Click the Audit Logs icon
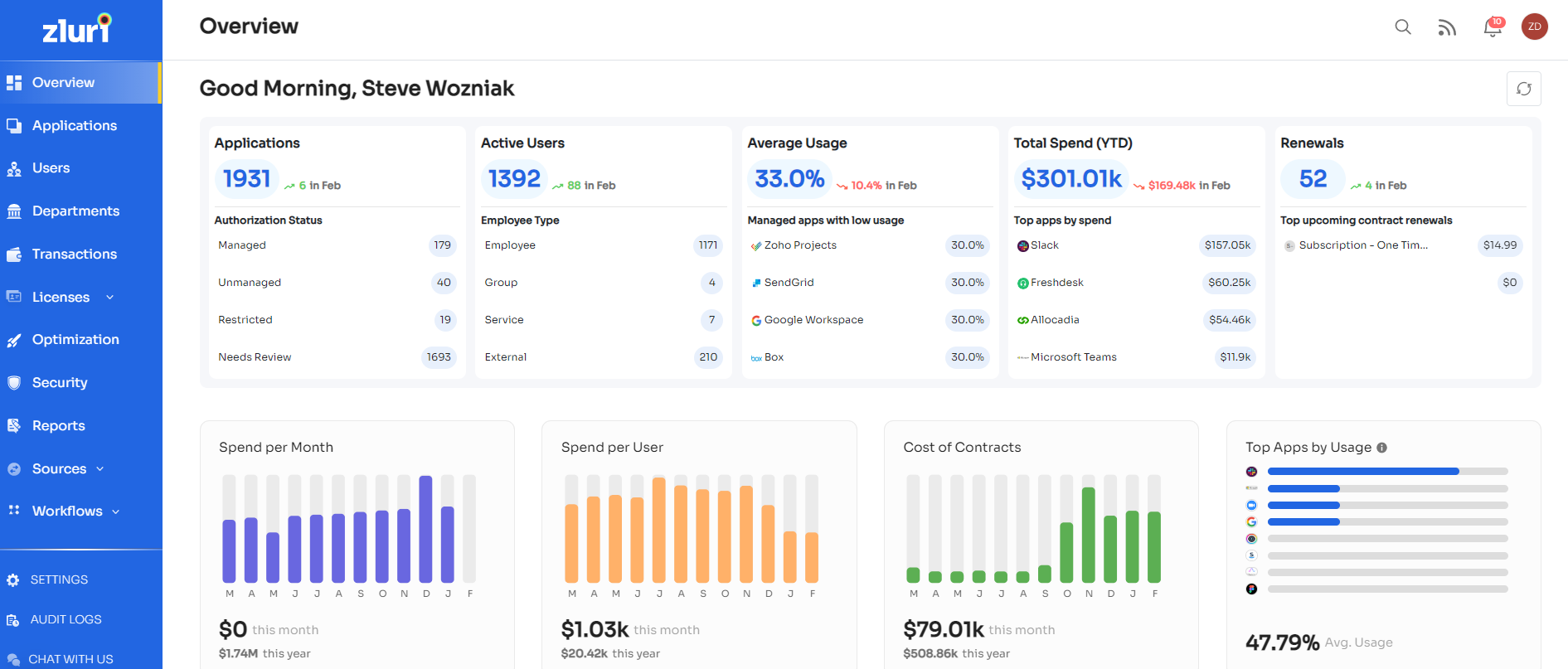The width and height of the screenshot is (1568, 669). click(x=13, y=620)
